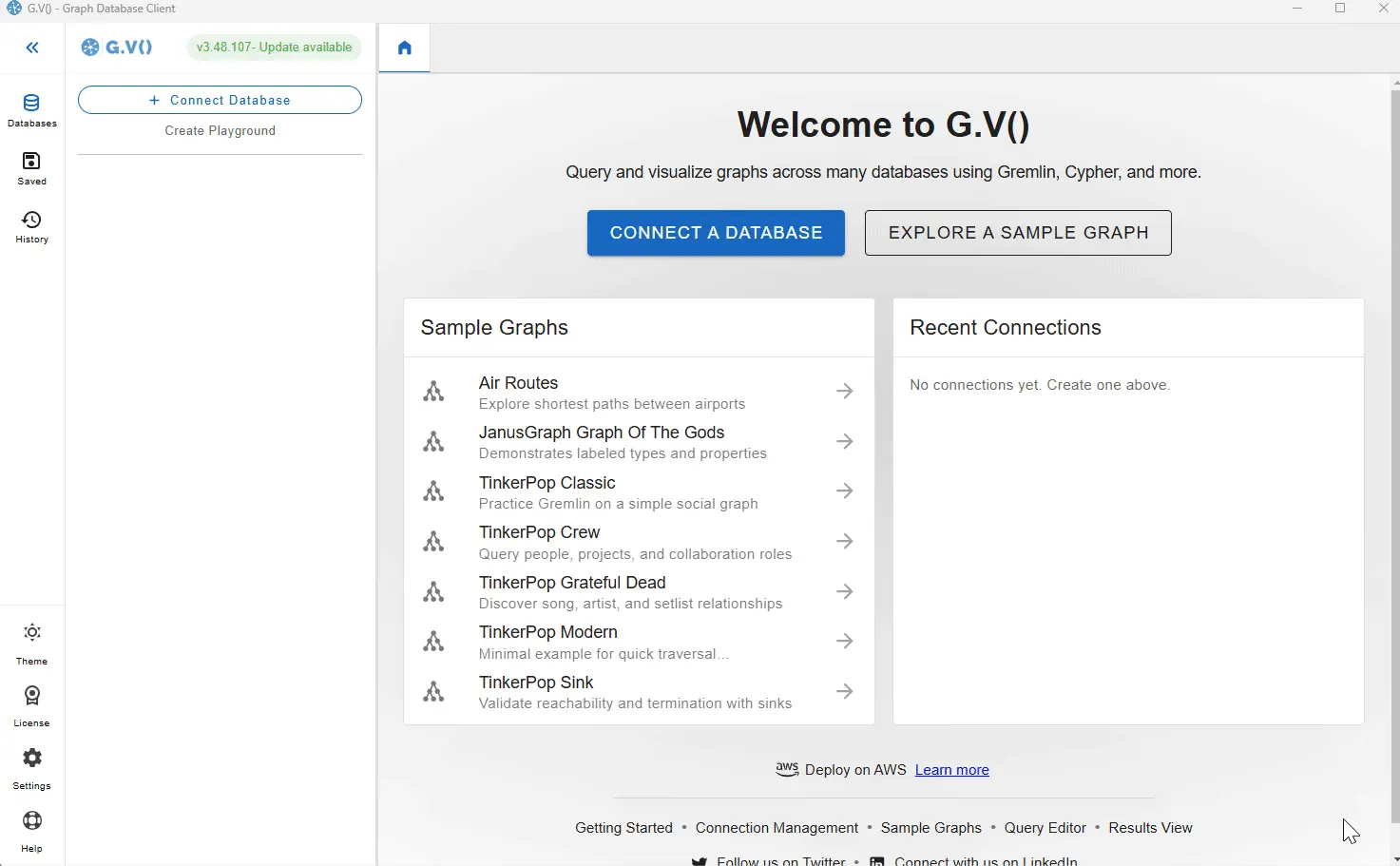Open the Saved items panel
The height and width of the screenshot is (866, 1400).
31,168
